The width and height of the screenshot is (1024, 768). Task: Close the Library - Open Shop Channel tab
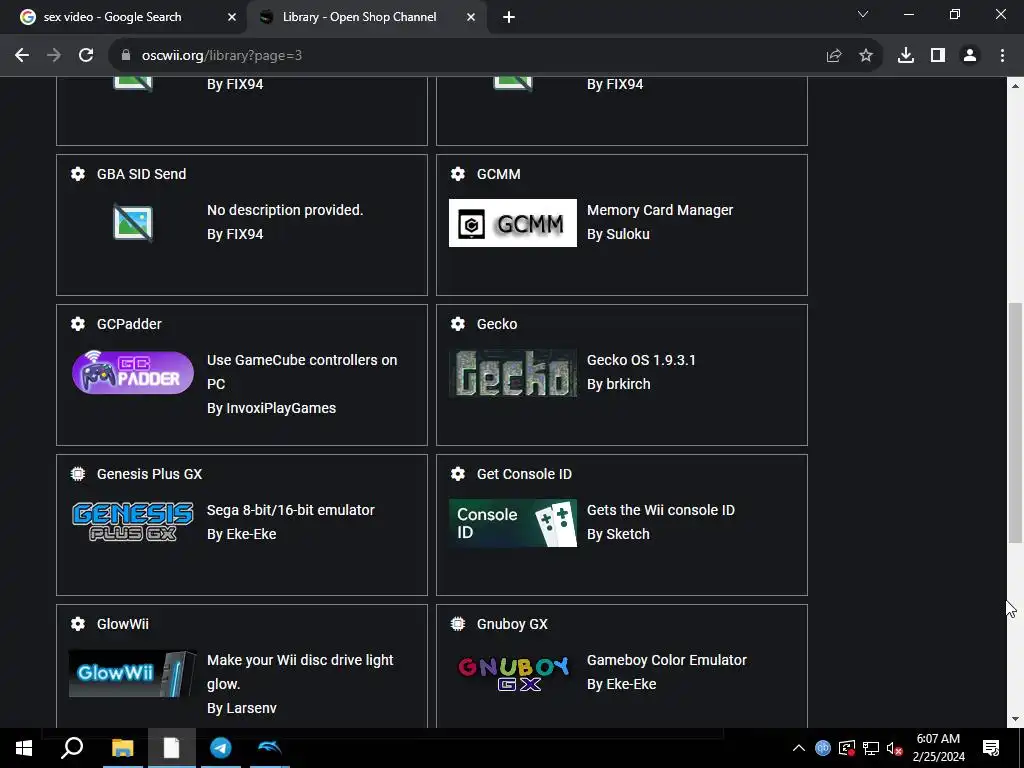tap(471, 18)
